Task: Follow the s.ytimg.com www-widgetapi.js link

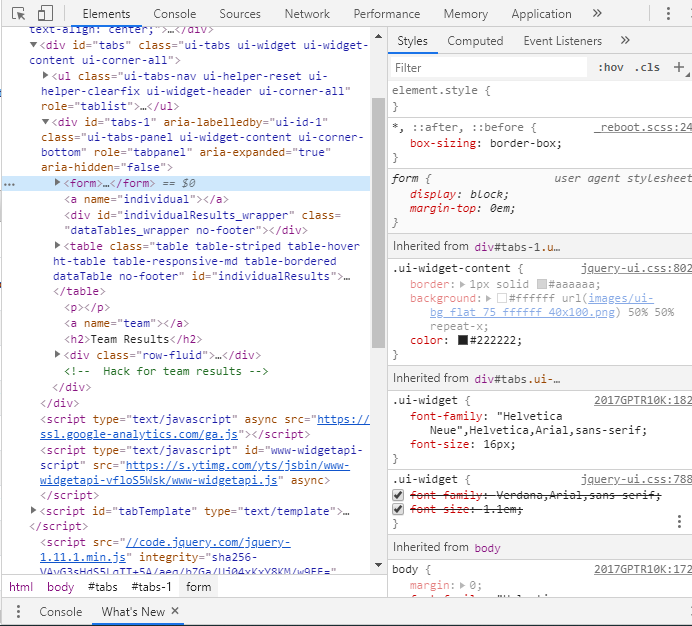Action: click(x=159, y=480)
